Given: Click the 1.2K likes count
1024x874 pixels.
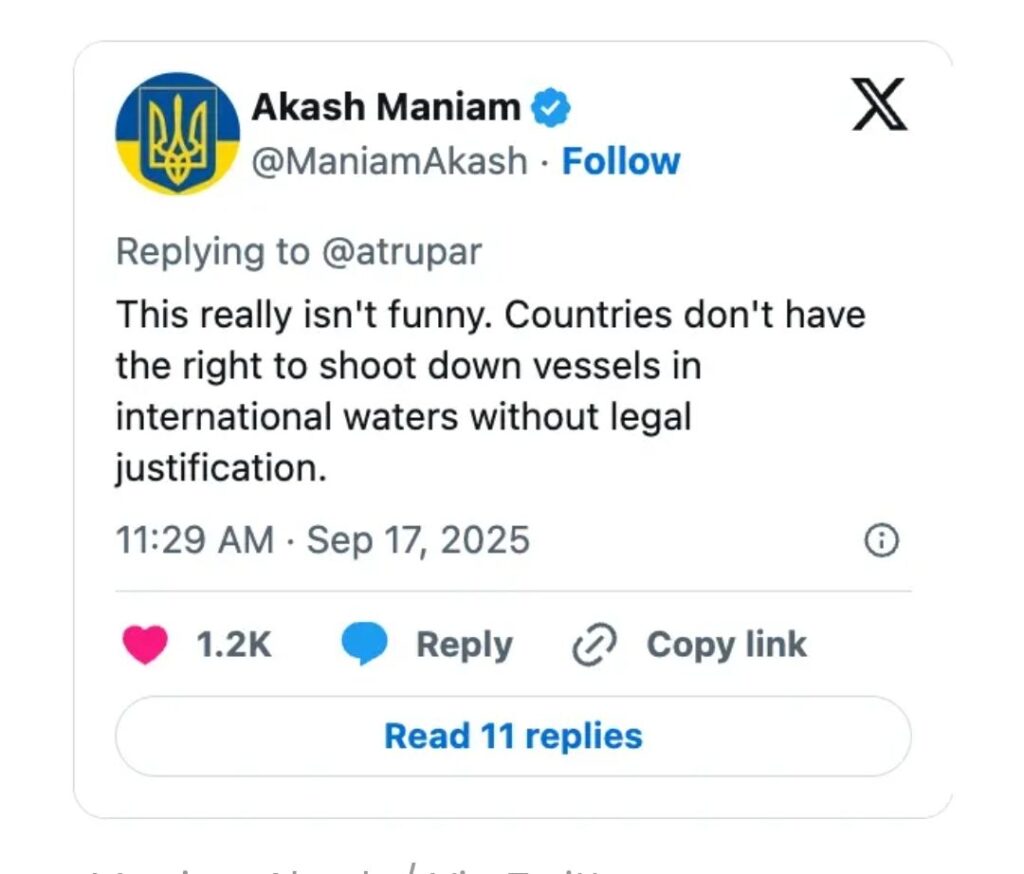Looking at the screenshot, I should [x=233, y=645].
